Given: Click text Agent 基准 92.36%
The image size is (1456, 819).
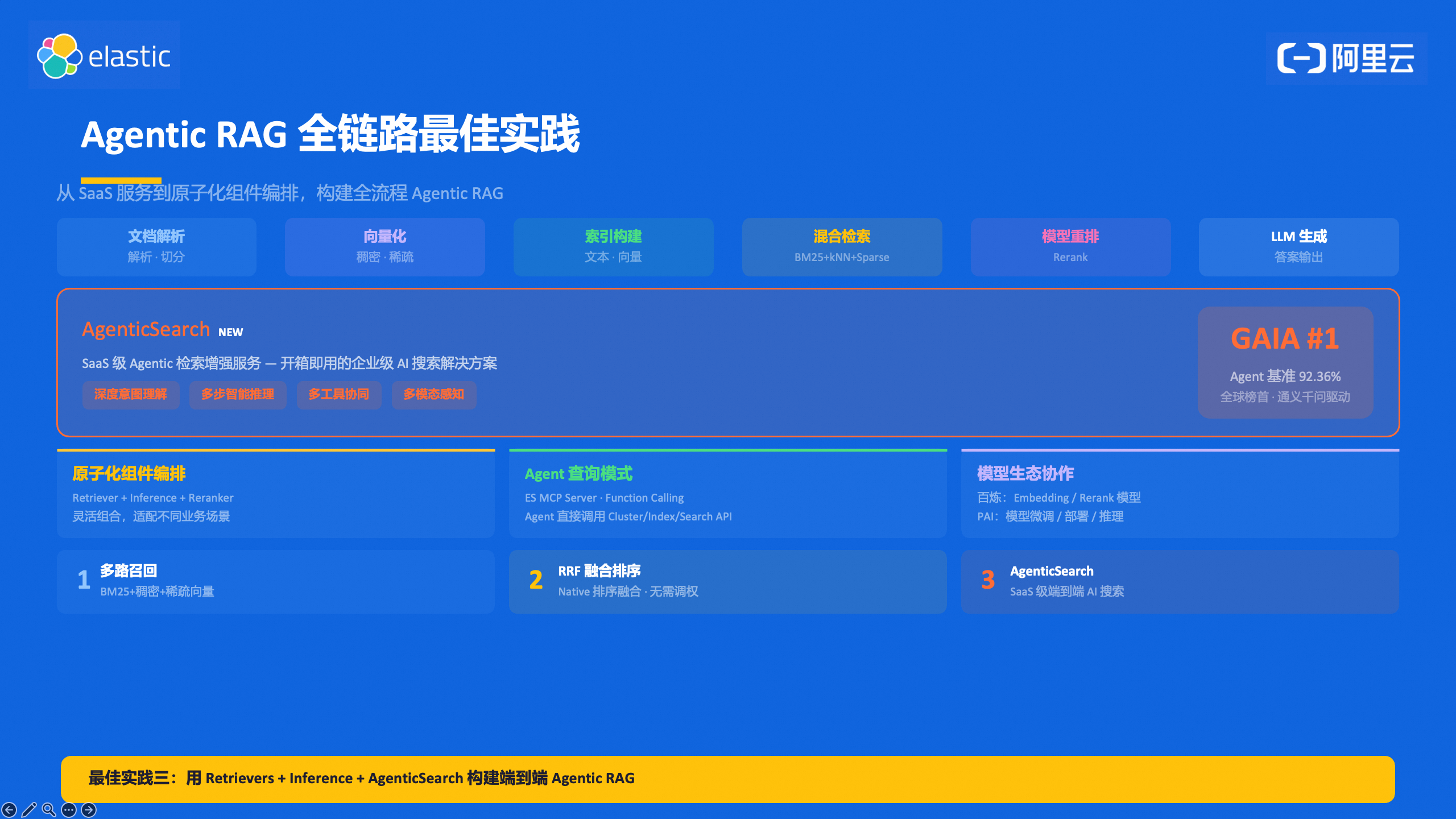Looking at the screenshot, I should coord(1285,377).
